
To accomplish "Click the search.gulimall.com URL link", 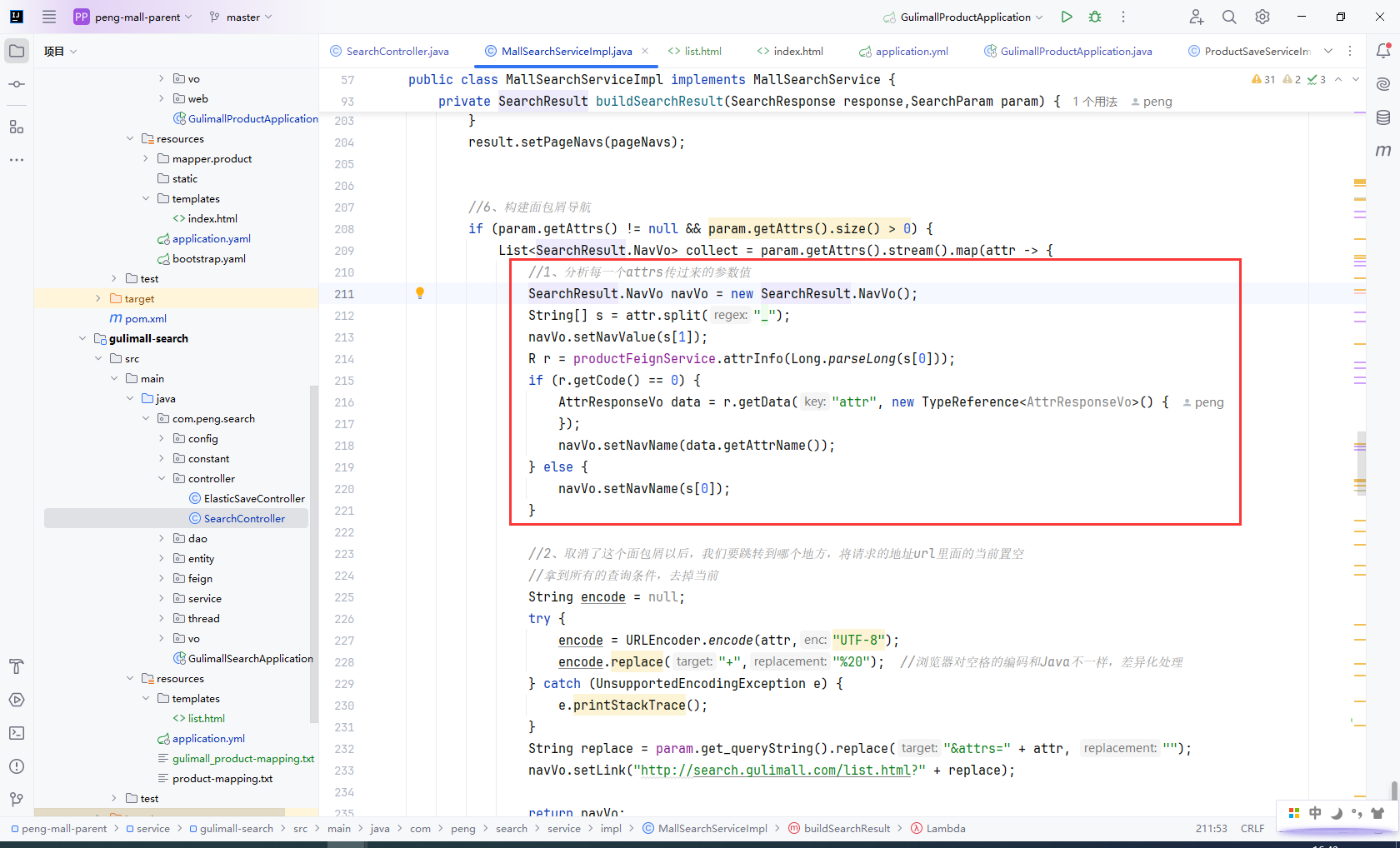I will click(776, 770).
